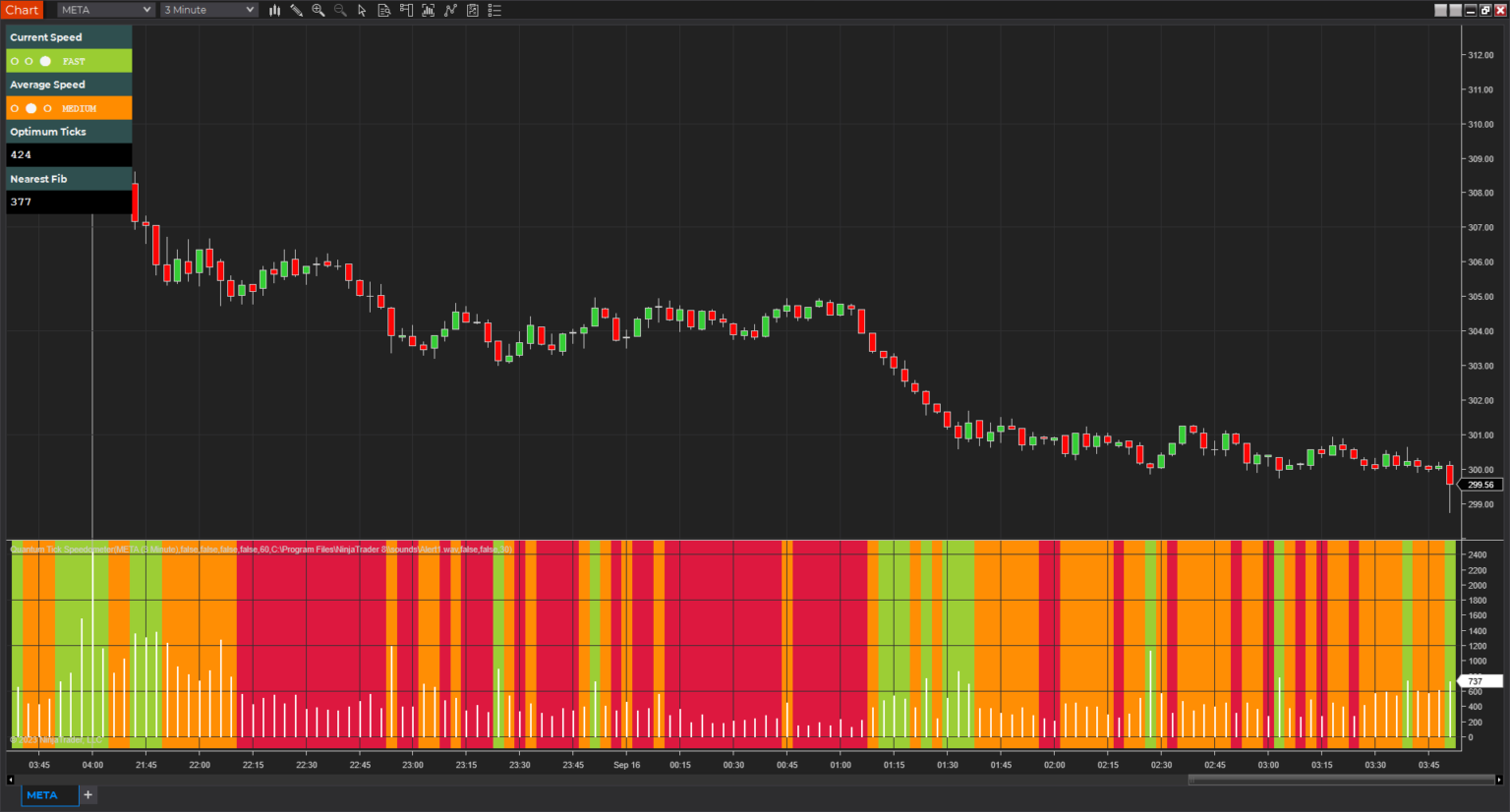Toggle the middle light in Average Speed row
The image size is (1510, 812).
coord(29,108)
